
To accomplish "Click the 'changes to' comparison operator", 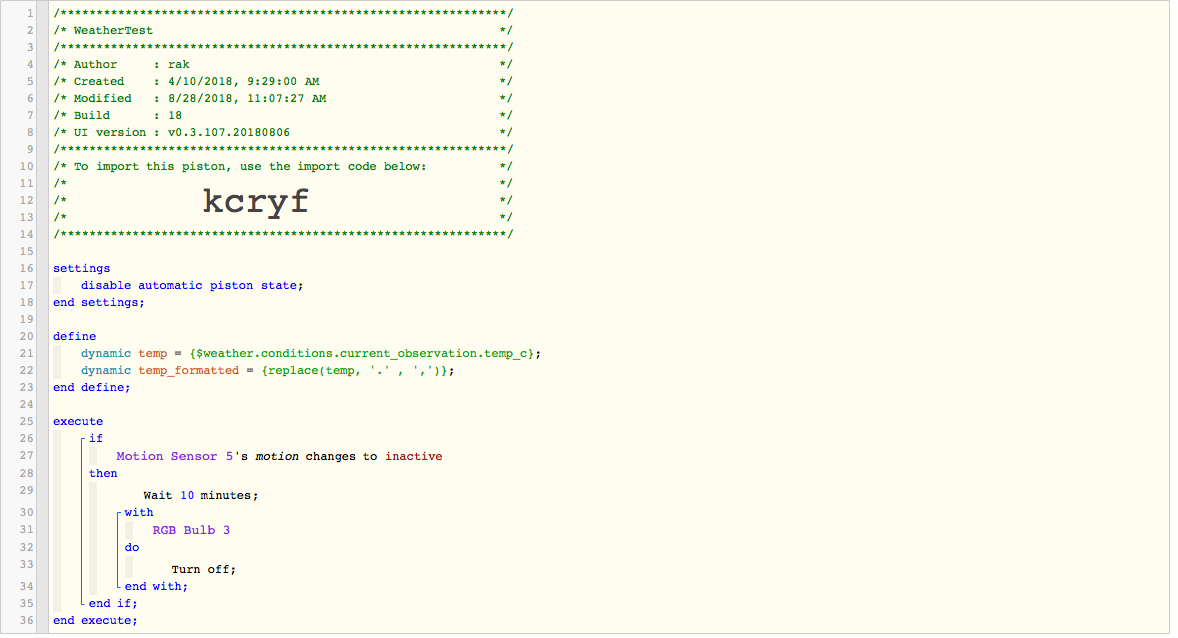I will coord(341,456).
